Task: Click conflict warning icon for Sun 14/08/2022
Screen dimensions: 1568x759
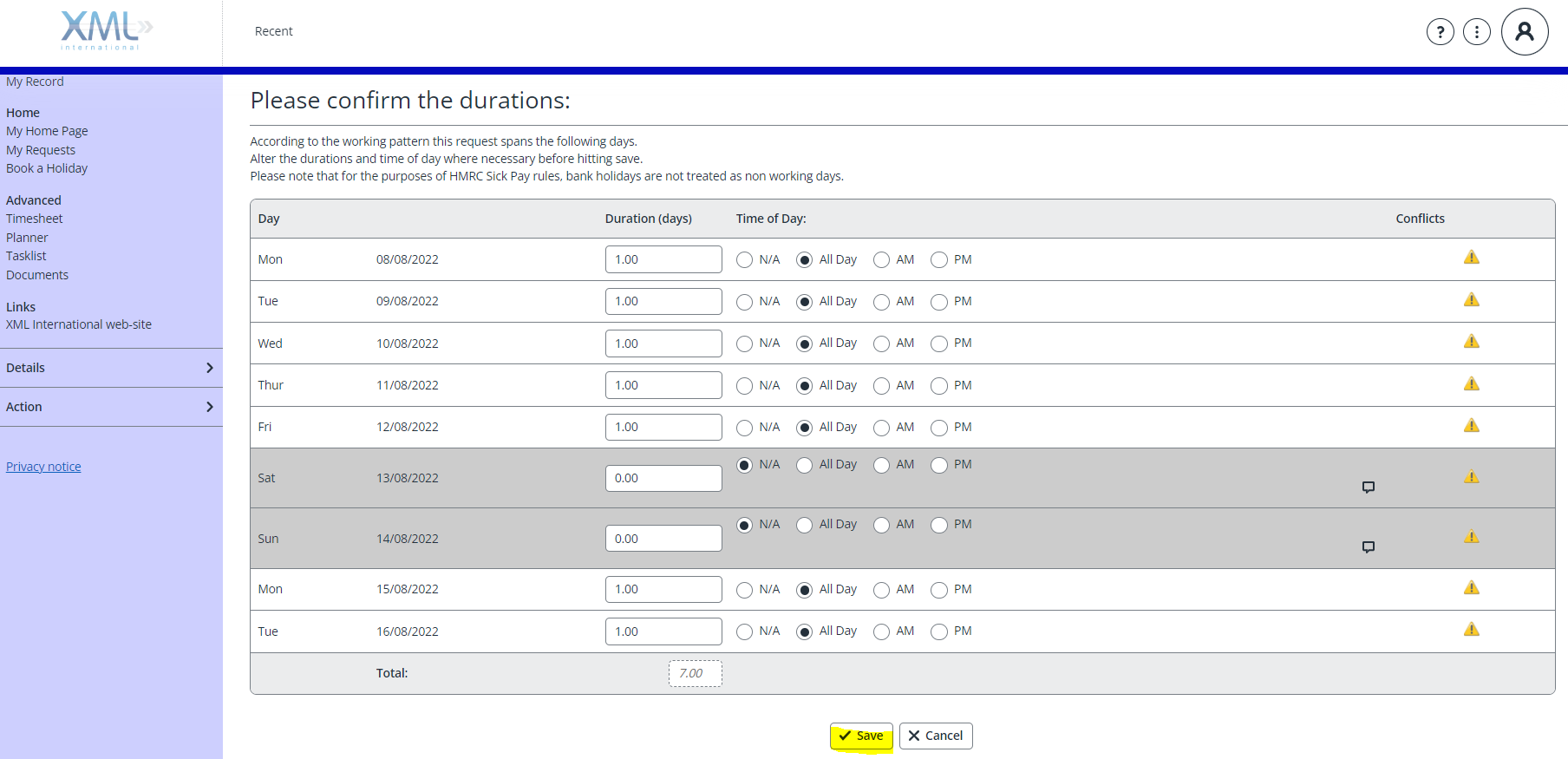Action: (1472, 537)
